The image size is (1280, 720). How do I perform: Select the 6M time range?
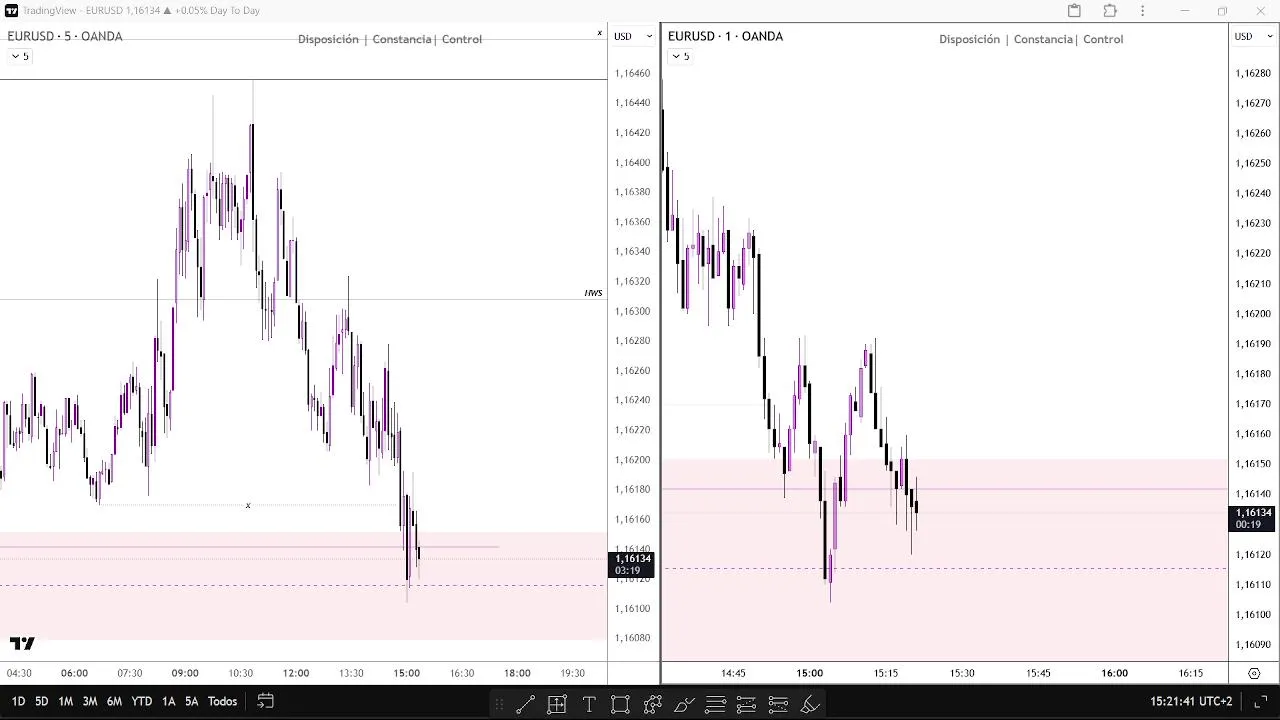coord(114,701)
